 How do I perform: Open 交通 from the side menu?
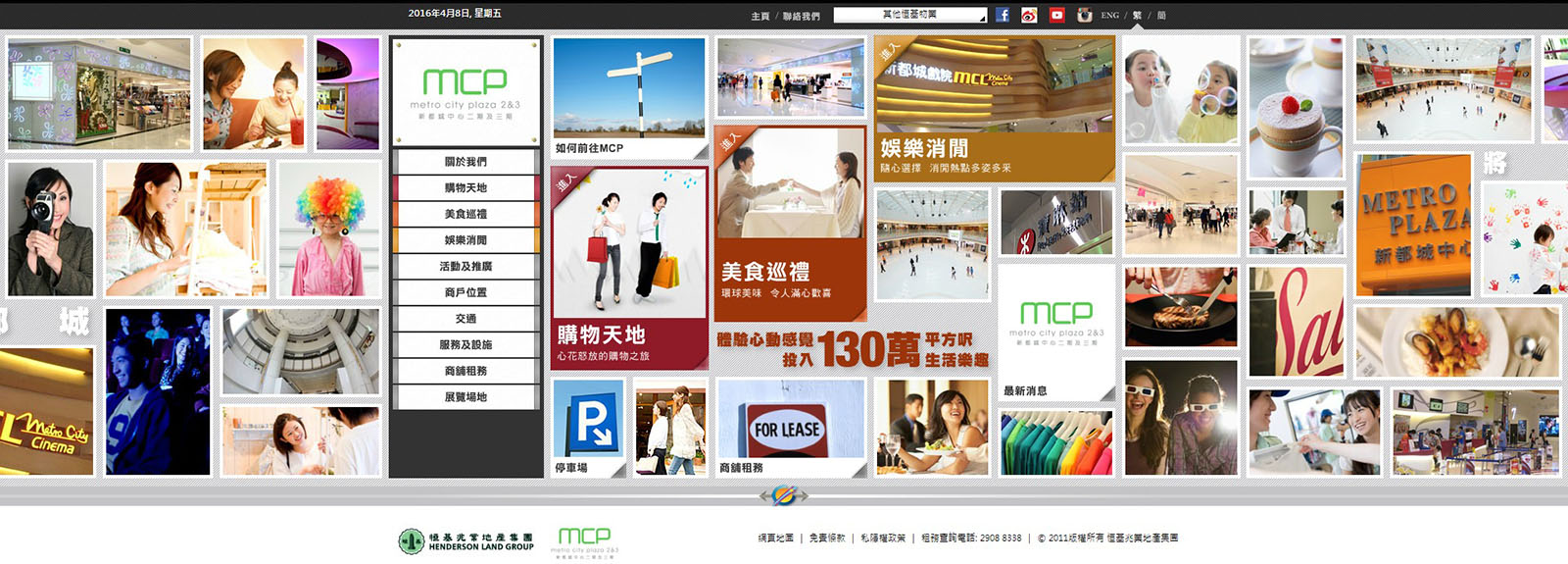[465, 319]
